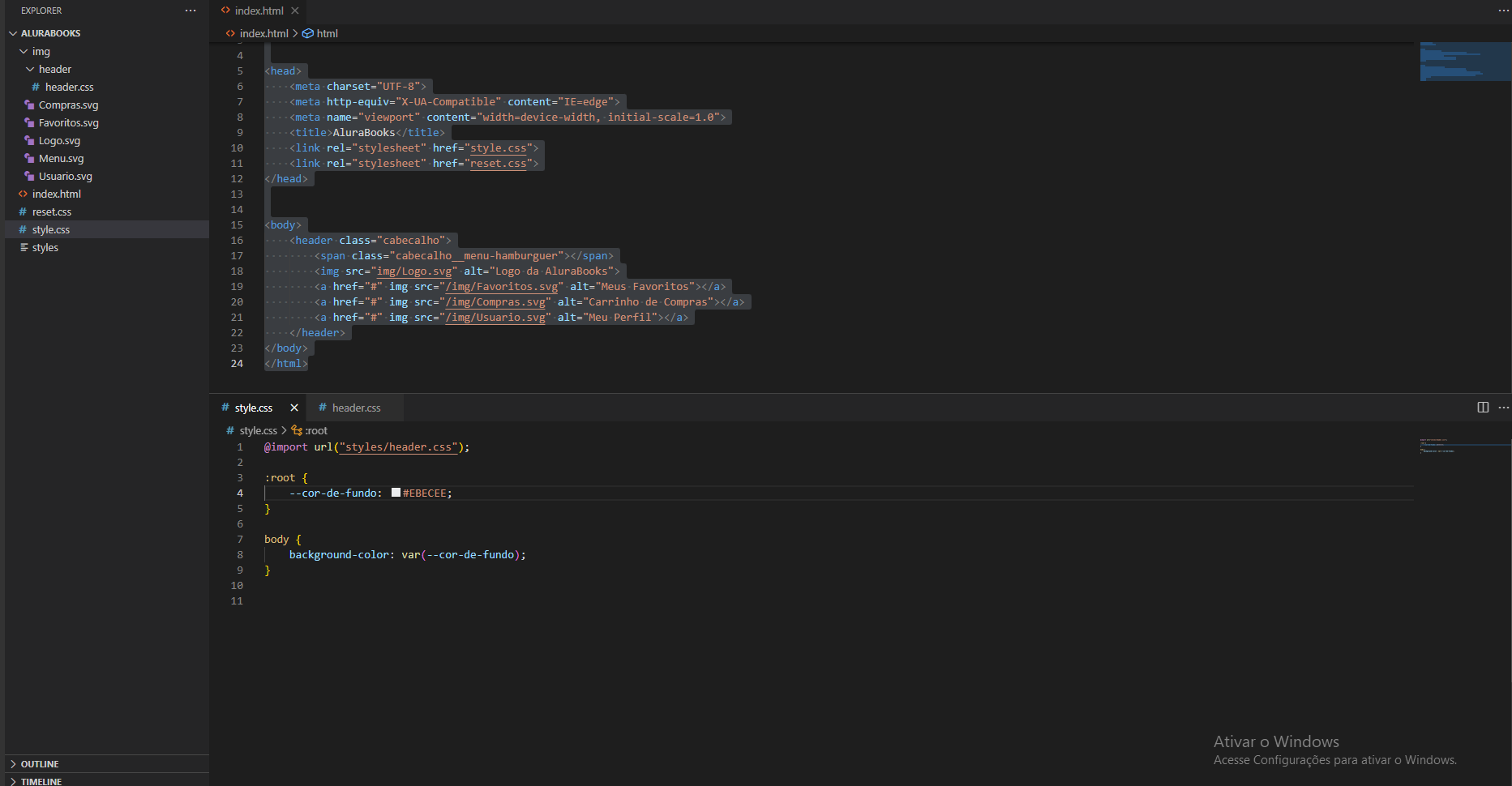Click index.html breadcrumb in top editor
The width and height of the screenshot is (1512, 786).
(263, 33)
